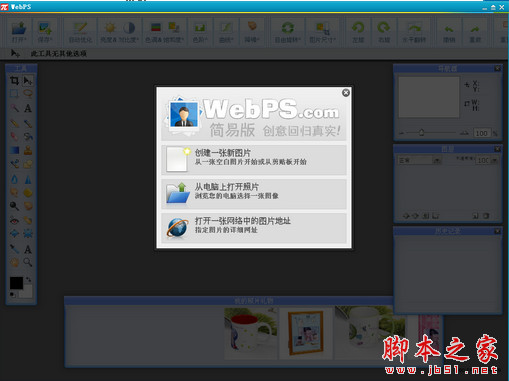Open the red-and-white mug thumbnail
This screenshot has width=509, height=381.
tap(251, 333)
